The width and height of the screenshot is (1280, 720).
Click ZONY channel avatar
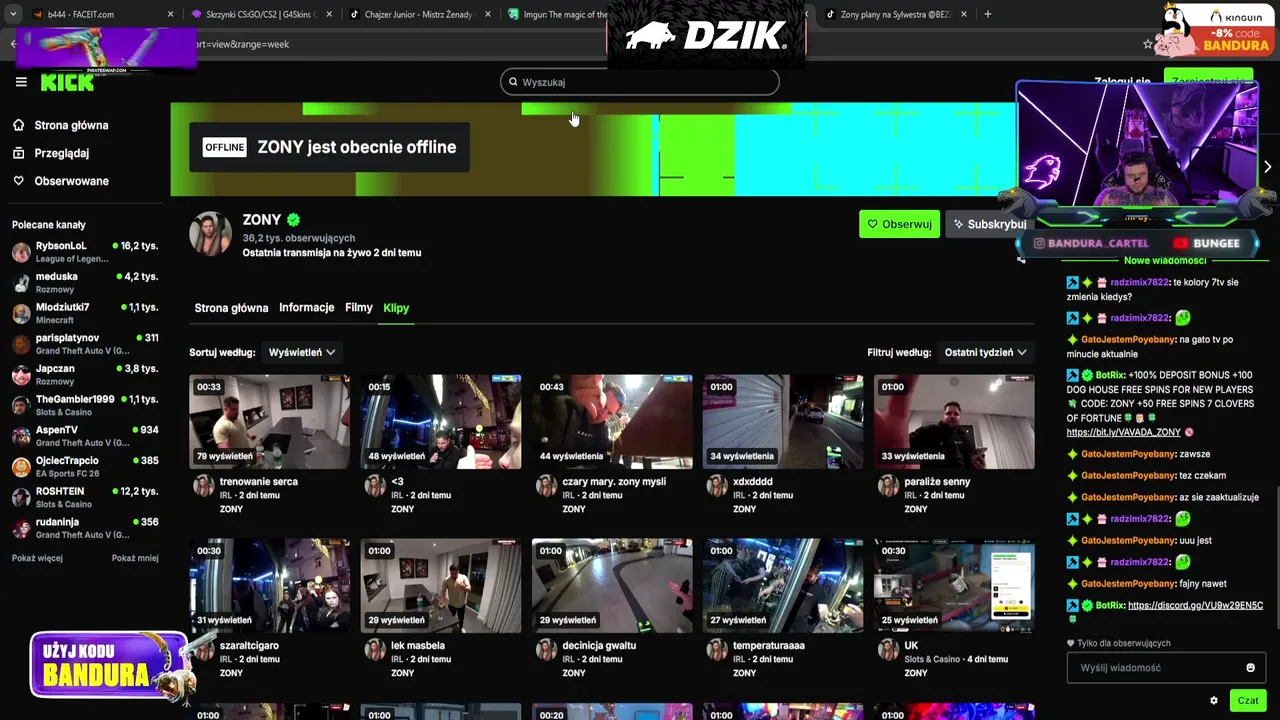(211, 234)
